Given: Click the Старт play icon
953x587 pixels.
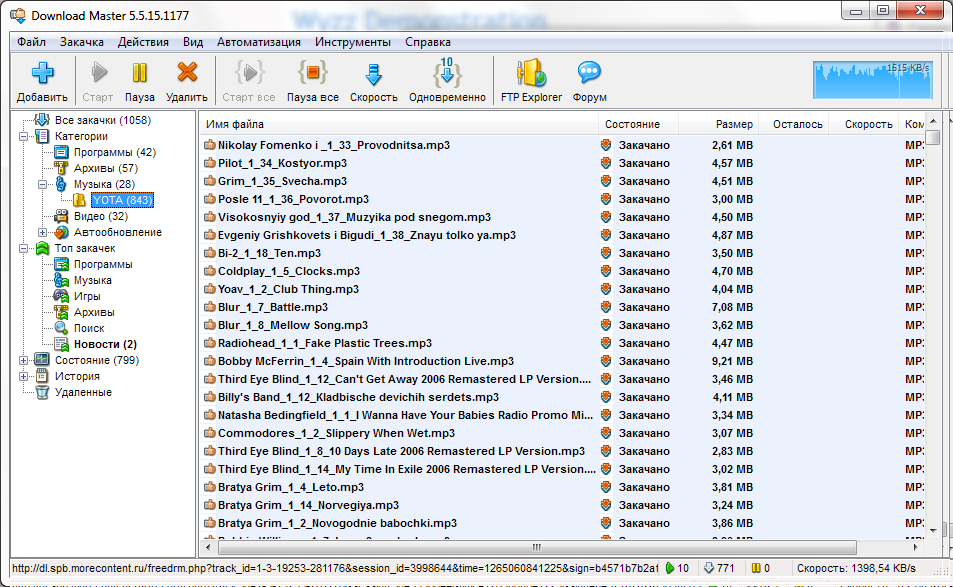Looking at the screenshot, I should click(98, 73).
